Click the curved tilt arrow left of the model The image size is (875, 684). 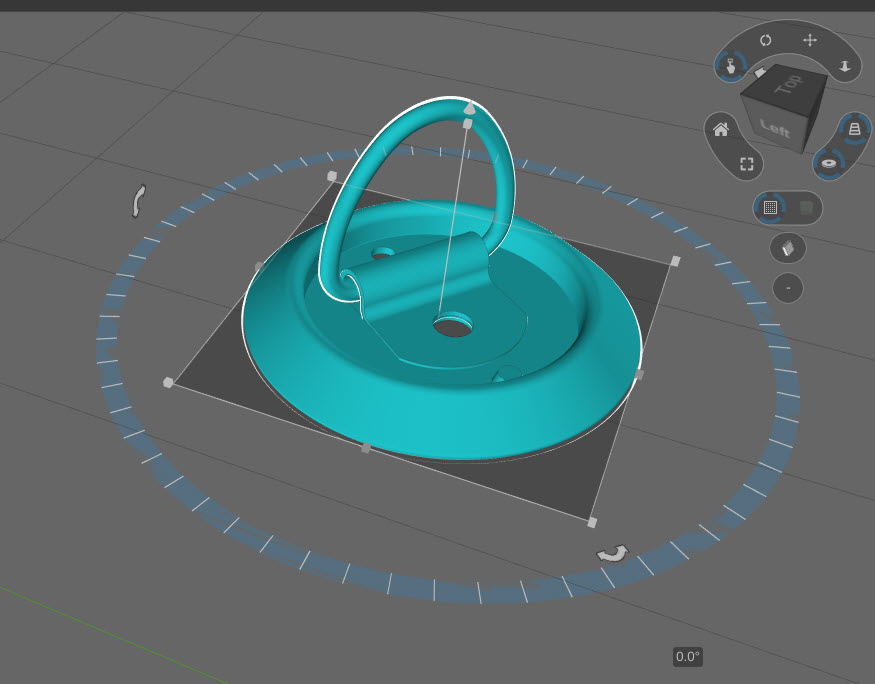pos(138,200)
